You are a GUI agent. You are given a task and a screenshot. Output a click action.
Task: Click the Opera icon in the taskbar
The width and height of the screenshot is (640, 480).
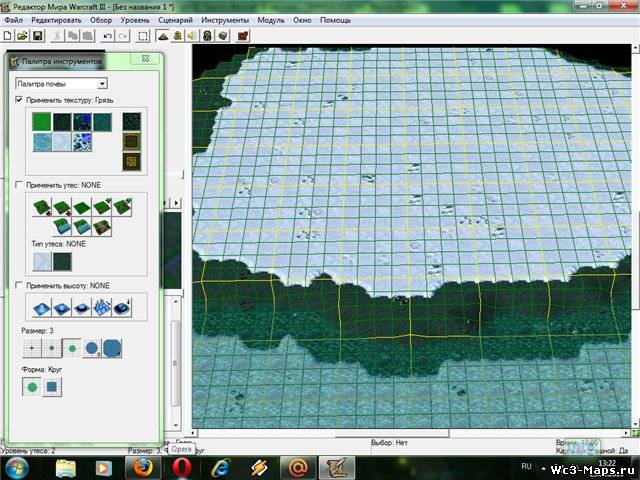point(183,467)
